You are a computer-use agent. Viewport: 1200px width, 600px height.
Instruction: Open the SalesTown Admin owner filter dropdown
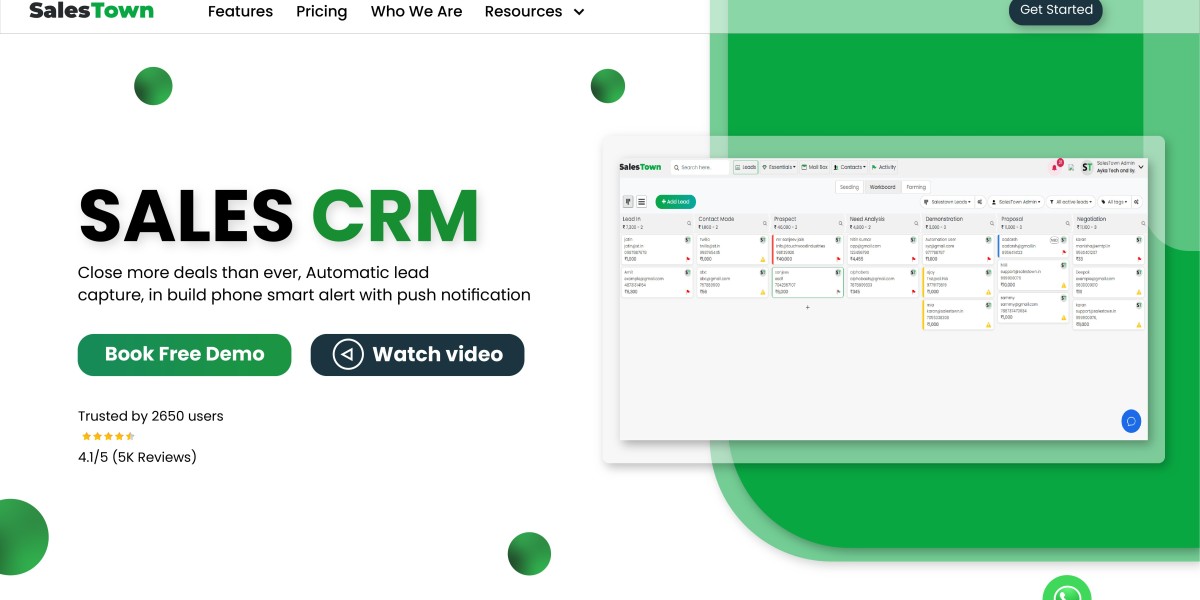(1016, 202)
